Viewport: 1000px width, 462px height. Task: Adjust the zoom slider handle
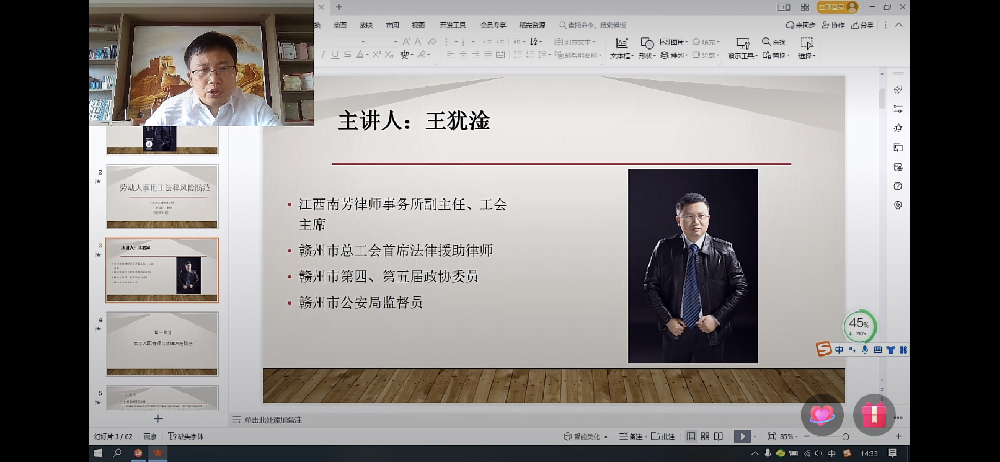click(846, 436)
